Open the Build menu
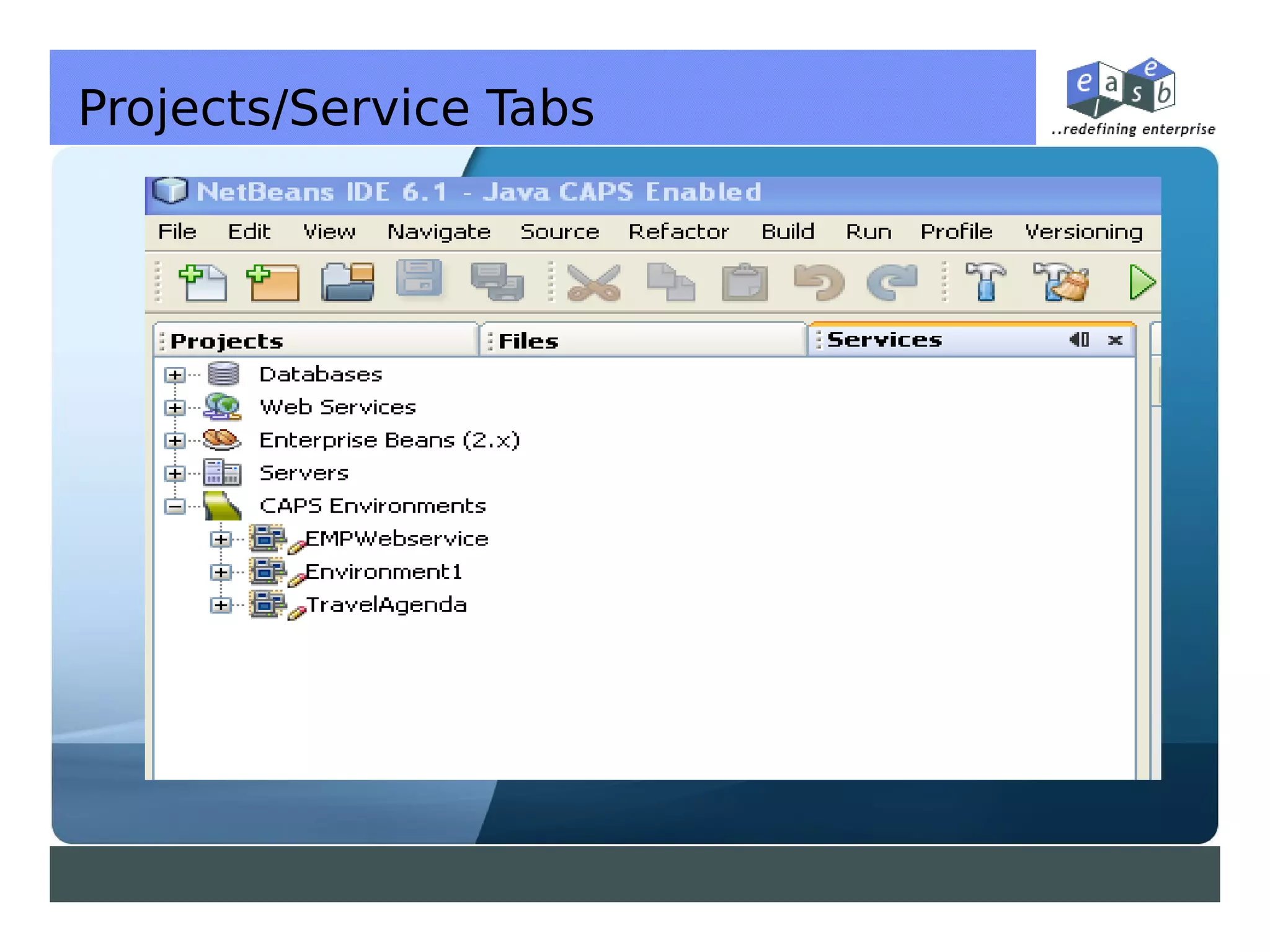1270x952 pixels. click(x=788, y=232)
